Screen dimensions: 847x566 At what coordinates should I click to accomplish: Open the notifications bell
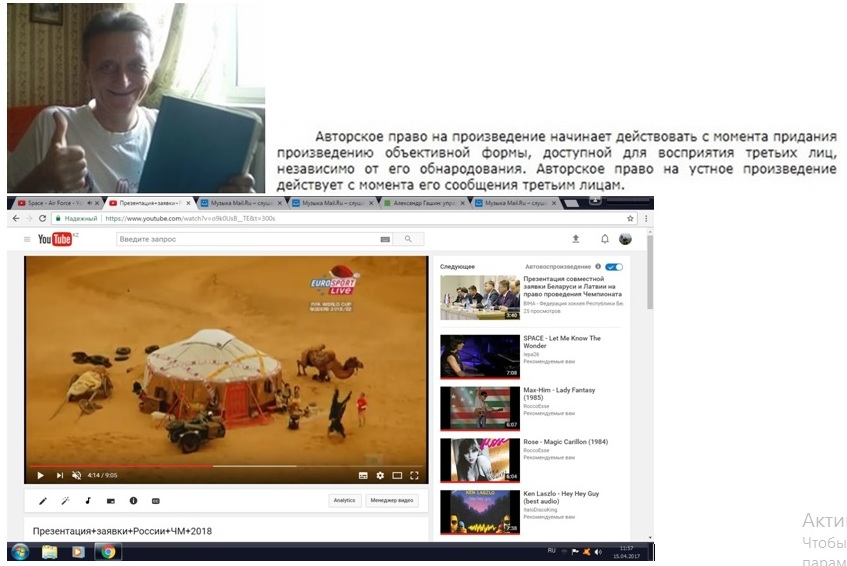[605, 239]
